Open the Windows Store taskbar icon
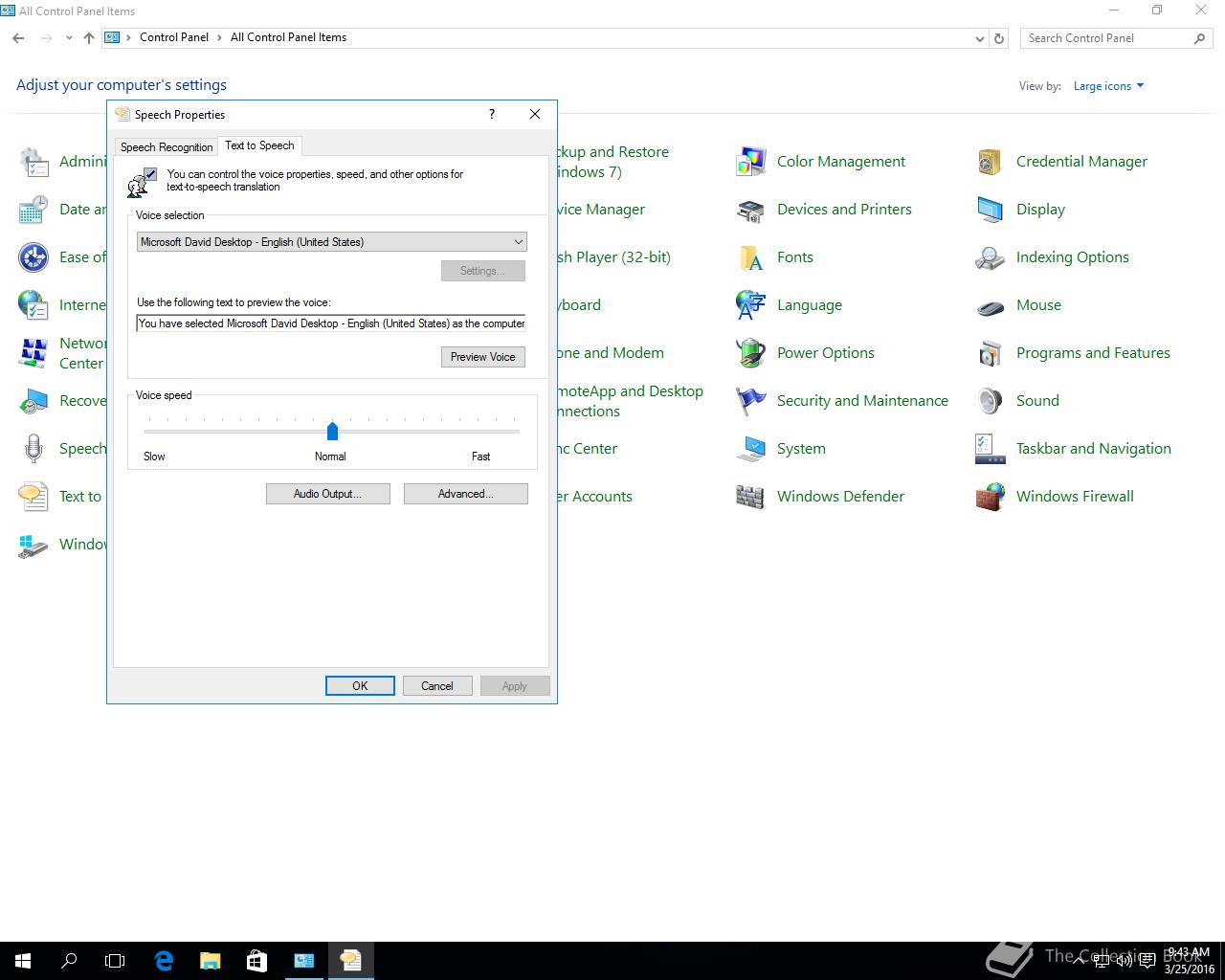The width and height of the screenshot is (1225, 980). click(256, 960)
